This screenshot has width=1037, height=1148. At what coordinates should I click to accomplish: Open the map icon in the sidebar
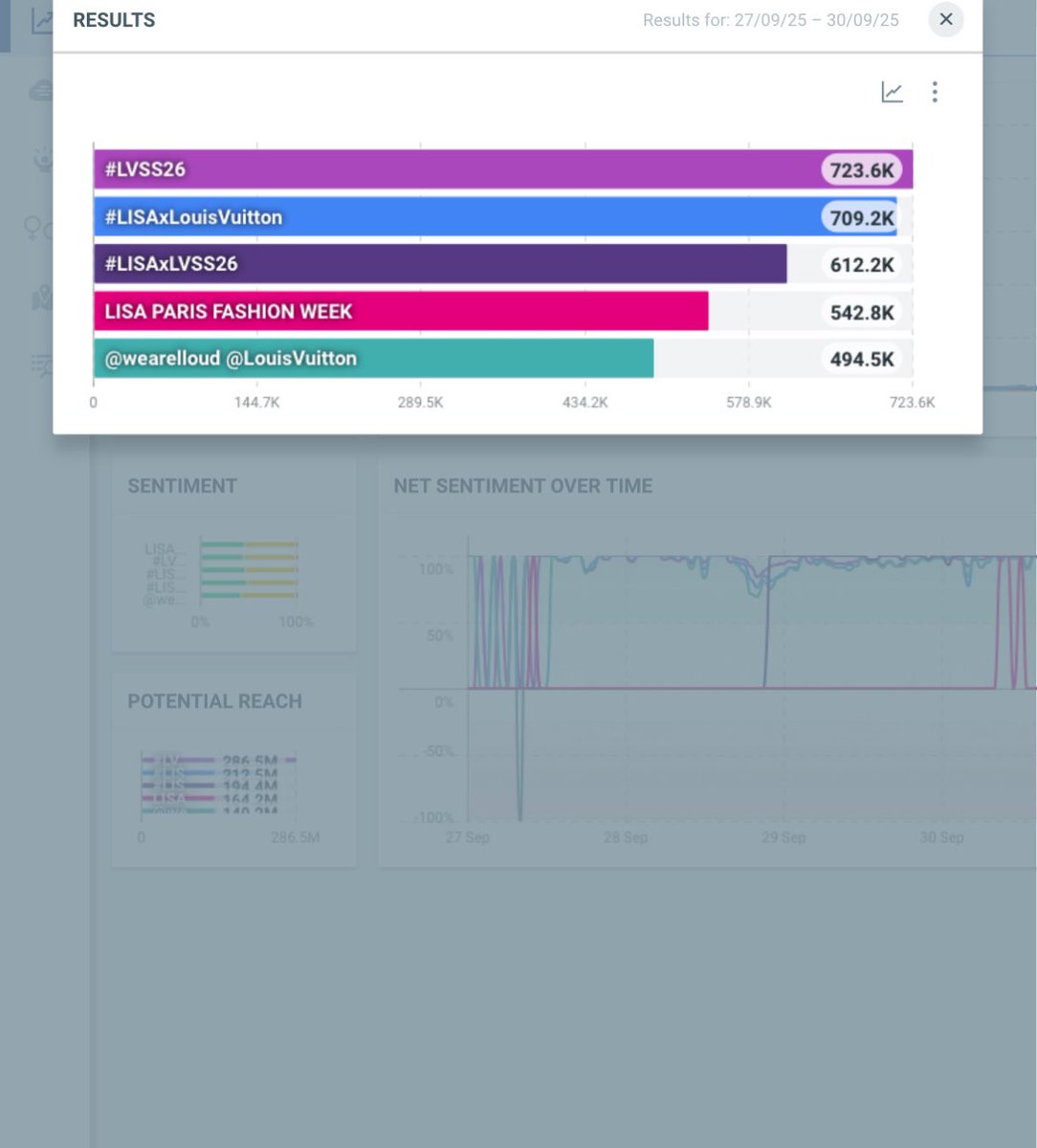42,298
